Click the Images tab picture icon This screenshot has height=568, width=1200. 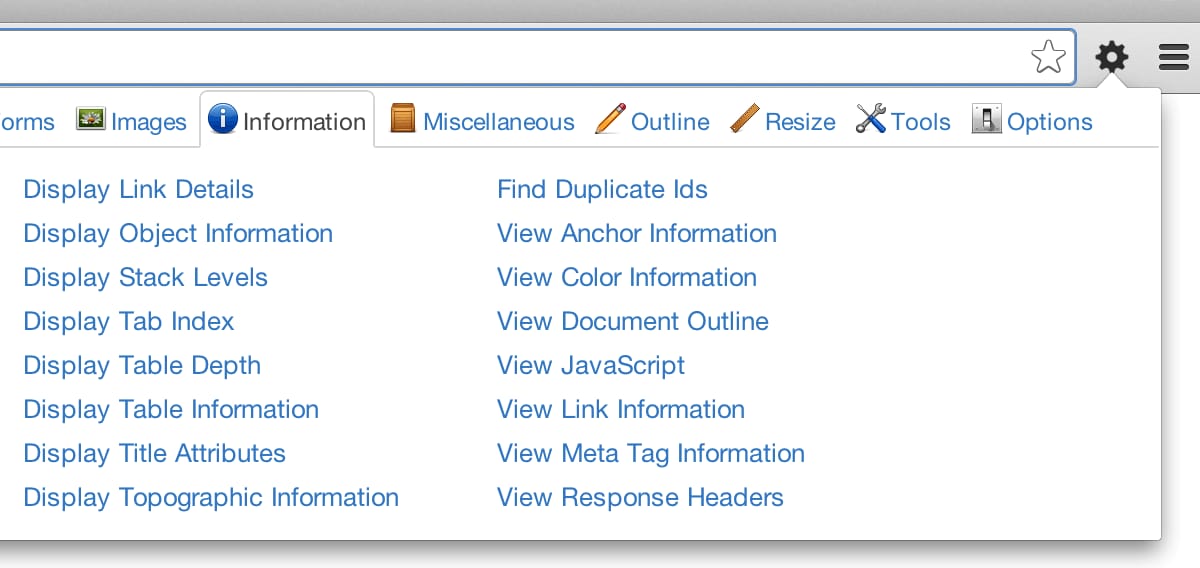point(91,120)
